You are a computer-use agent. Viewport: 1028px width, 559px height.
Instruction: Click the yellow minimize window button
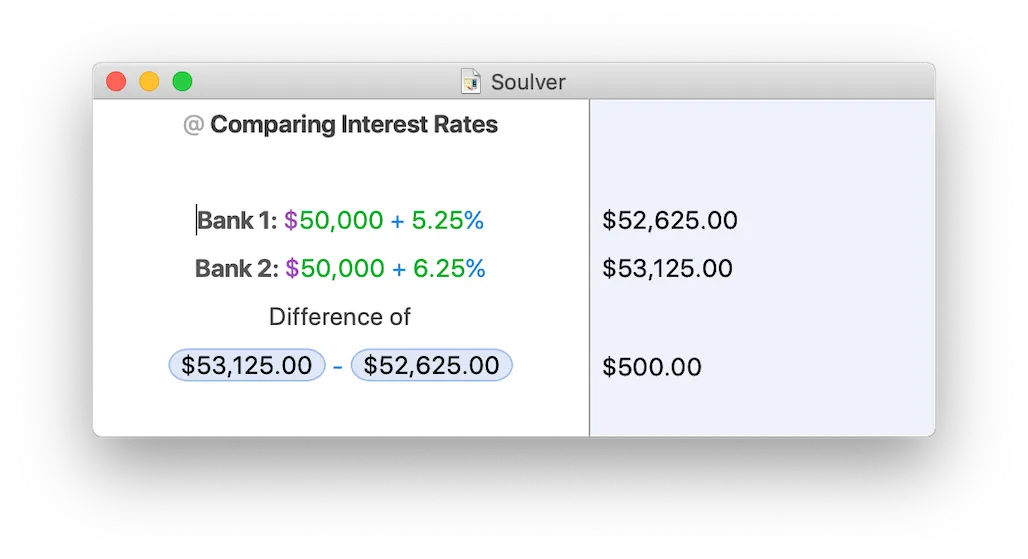click(149, 82)
